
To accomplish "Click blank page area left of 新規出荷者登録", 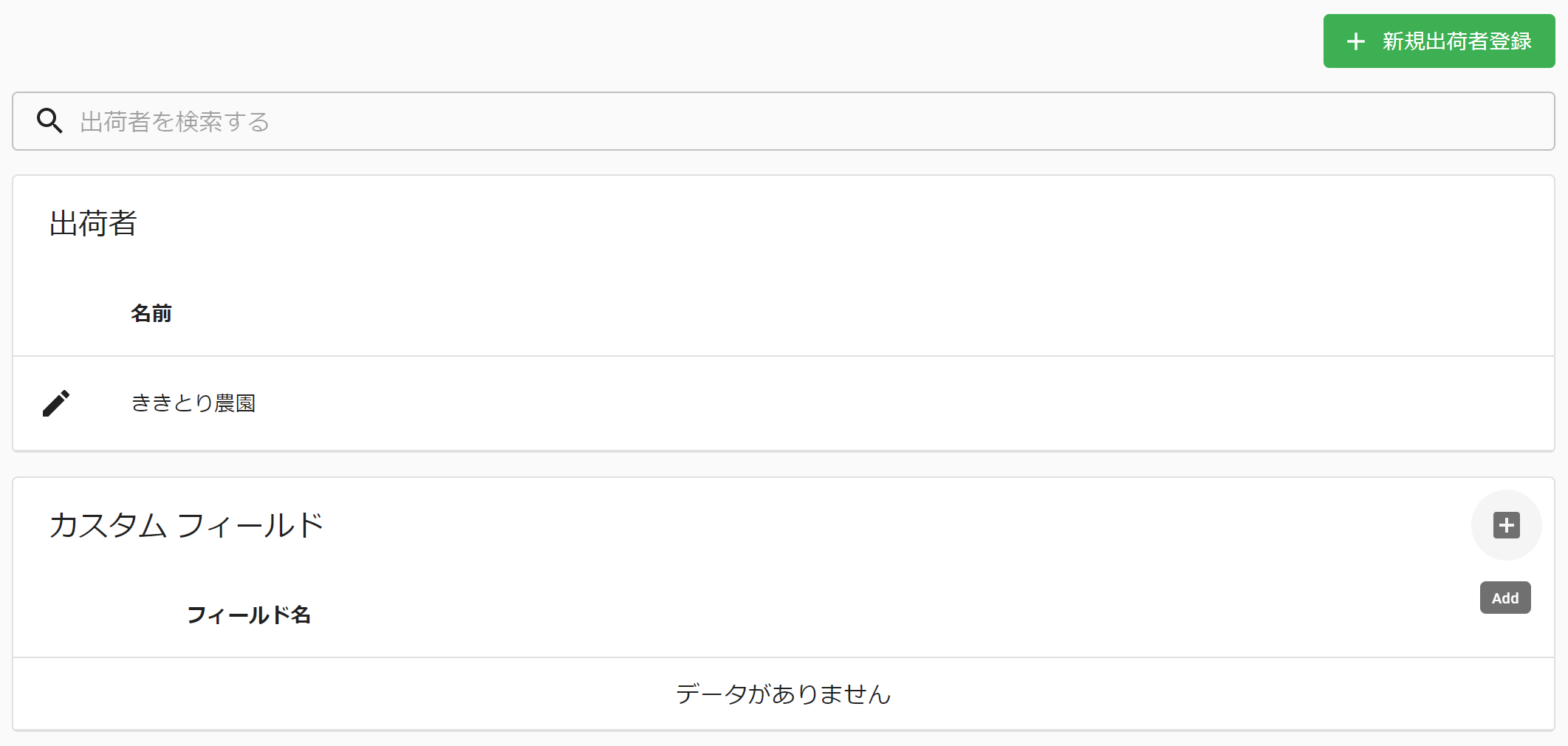I will coord(665,41).
